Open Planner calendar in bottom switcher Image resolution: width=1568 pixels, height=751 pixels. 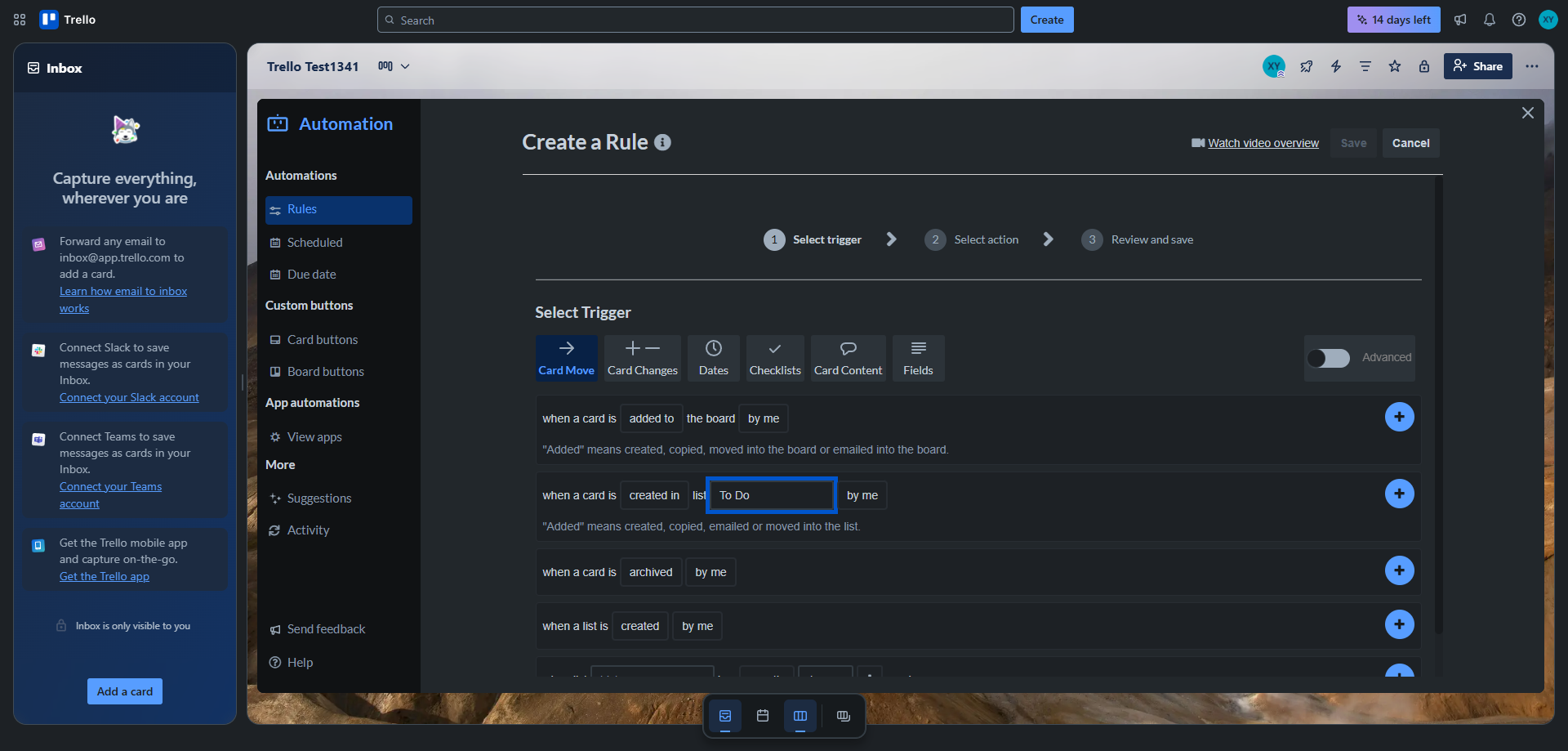pos(763,716)
